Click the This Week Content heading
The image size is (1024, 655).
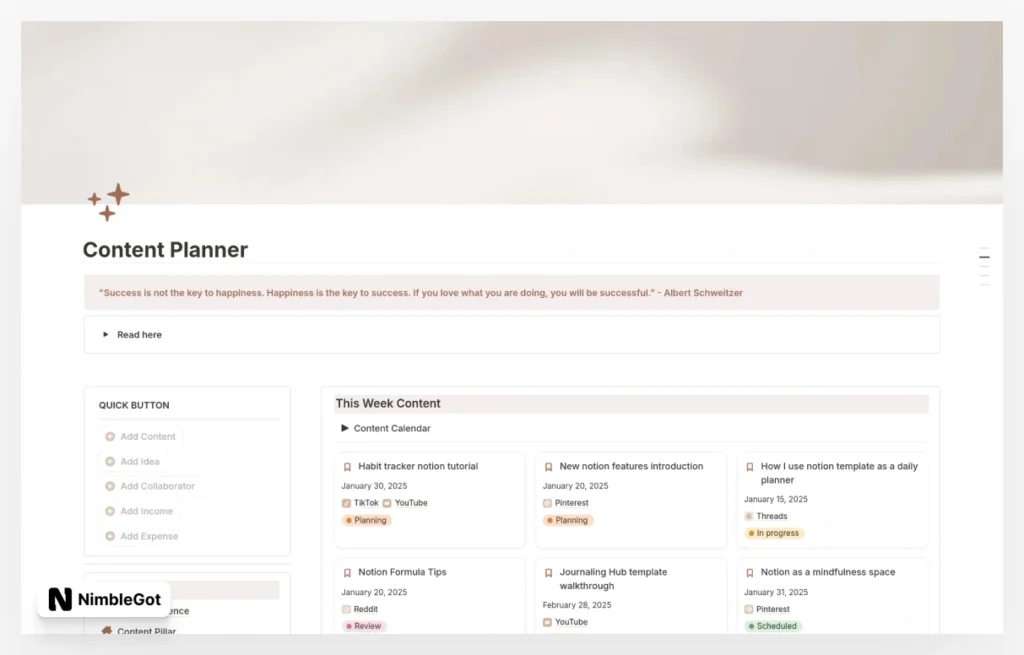(x=388, y=404)
